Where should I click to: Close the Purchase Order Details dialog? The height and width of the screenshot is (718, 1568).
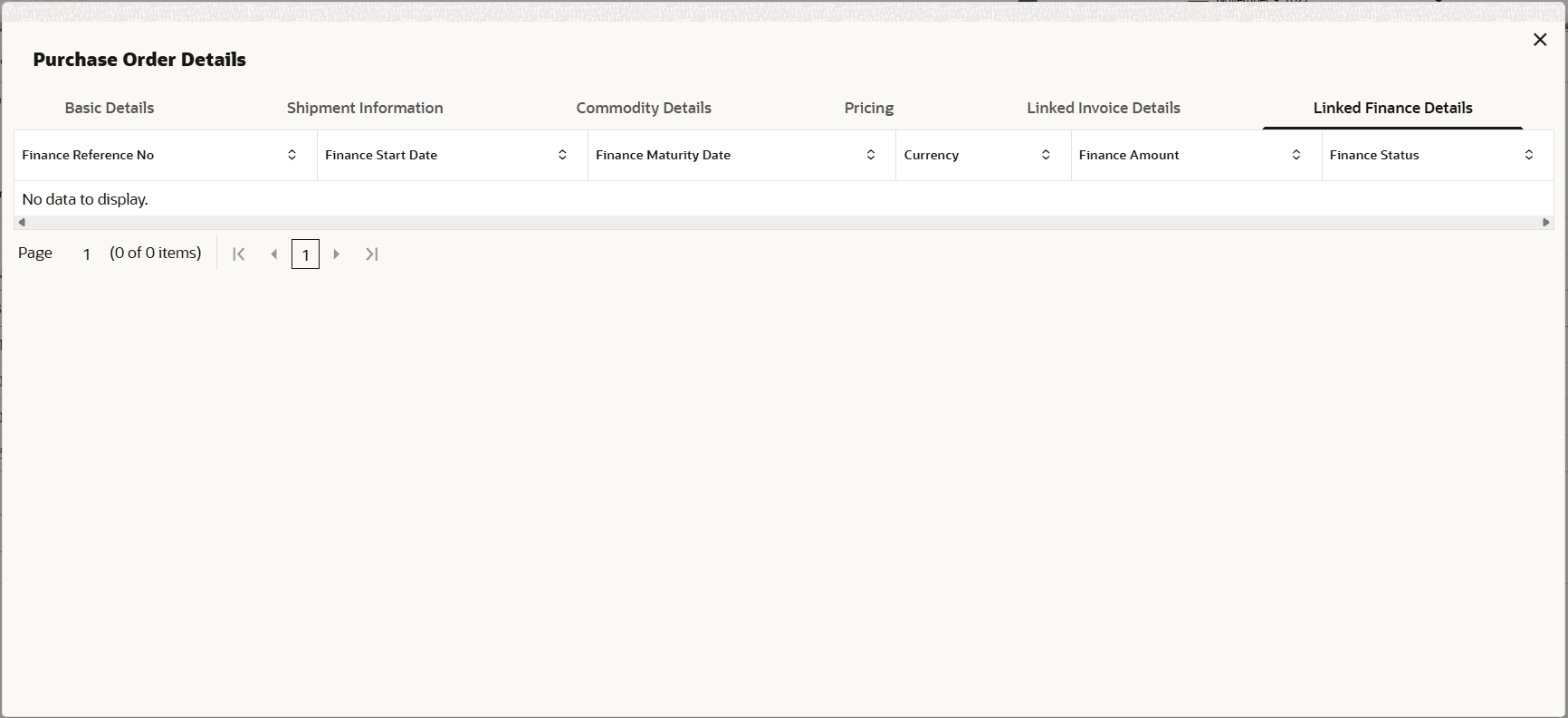coord(1540,40)
